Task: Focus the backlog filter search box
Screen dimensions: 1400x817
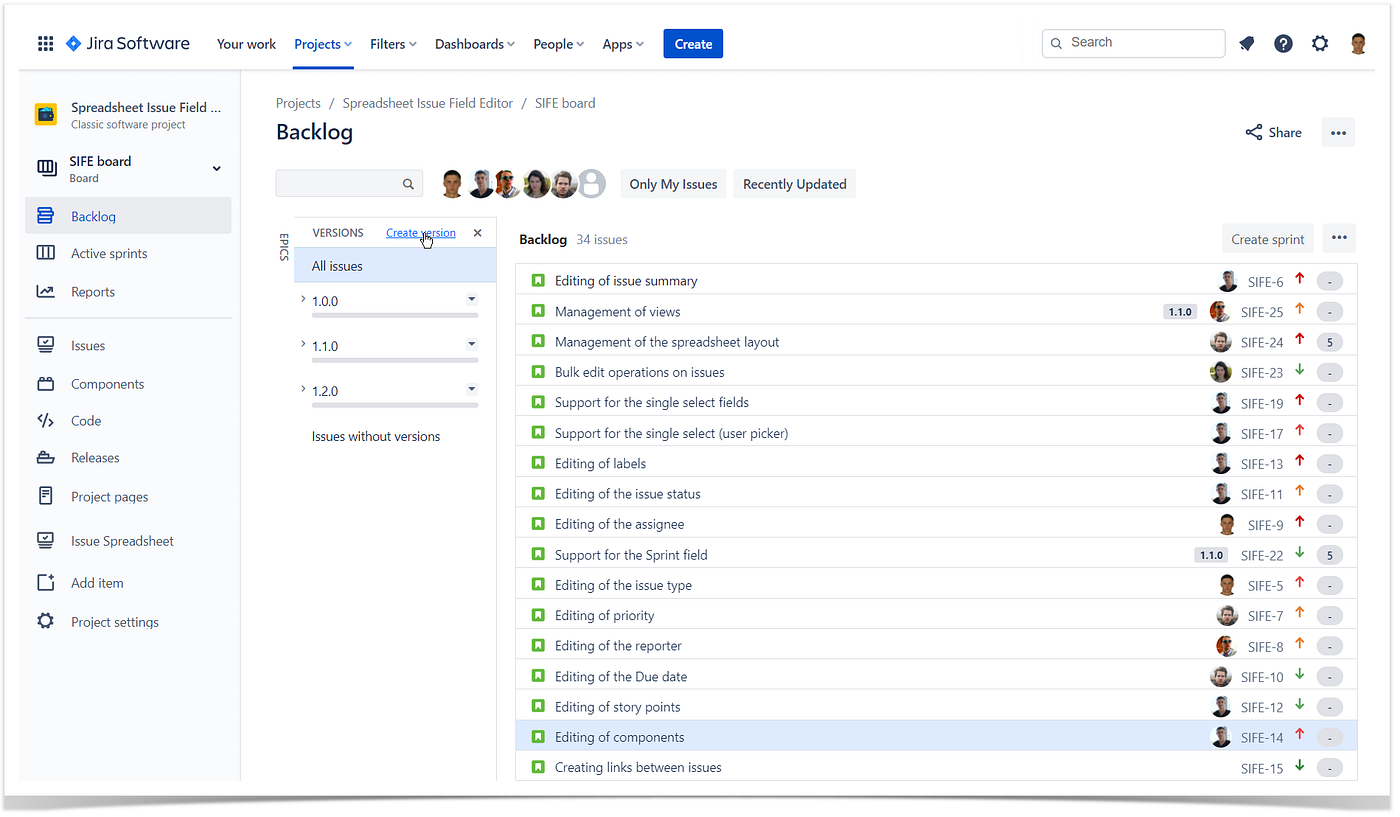Action: (x=349, y=184)
